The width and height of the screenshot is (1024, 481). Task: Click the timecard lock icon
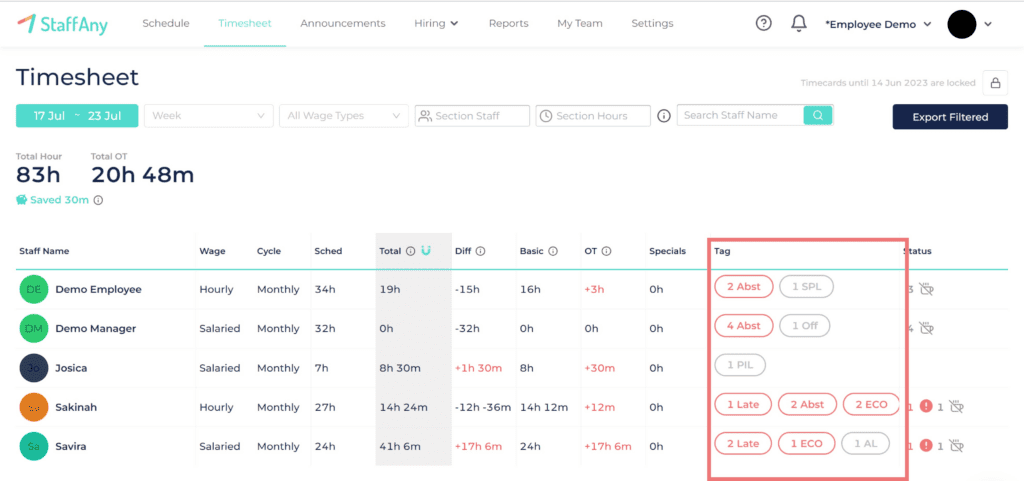tap(995, 83)
